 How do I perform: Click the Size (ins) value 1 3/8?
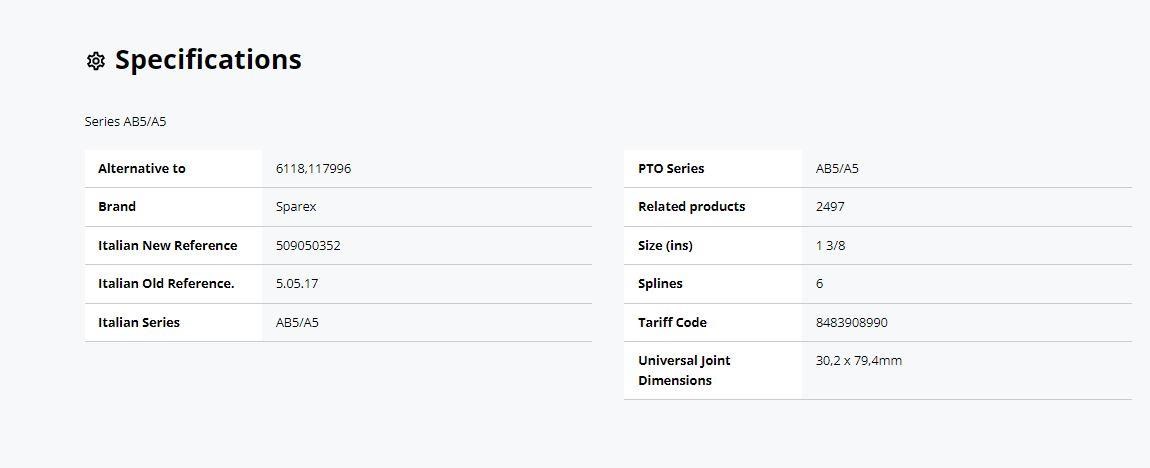point(830,246)
